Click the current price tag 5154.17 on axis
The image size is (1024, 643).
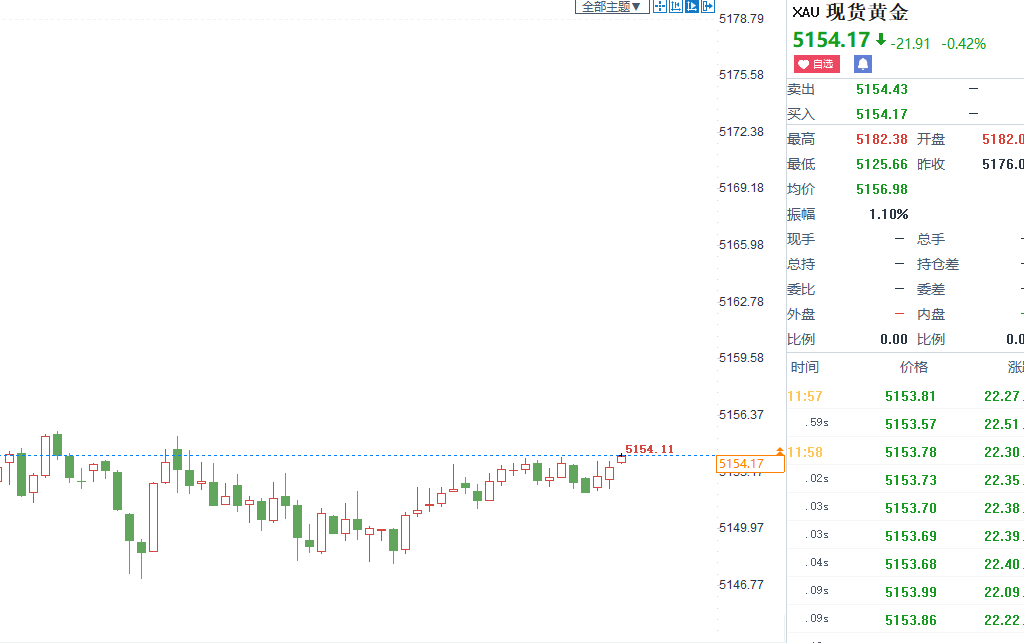pyautogui.click(x=750, y=464)
